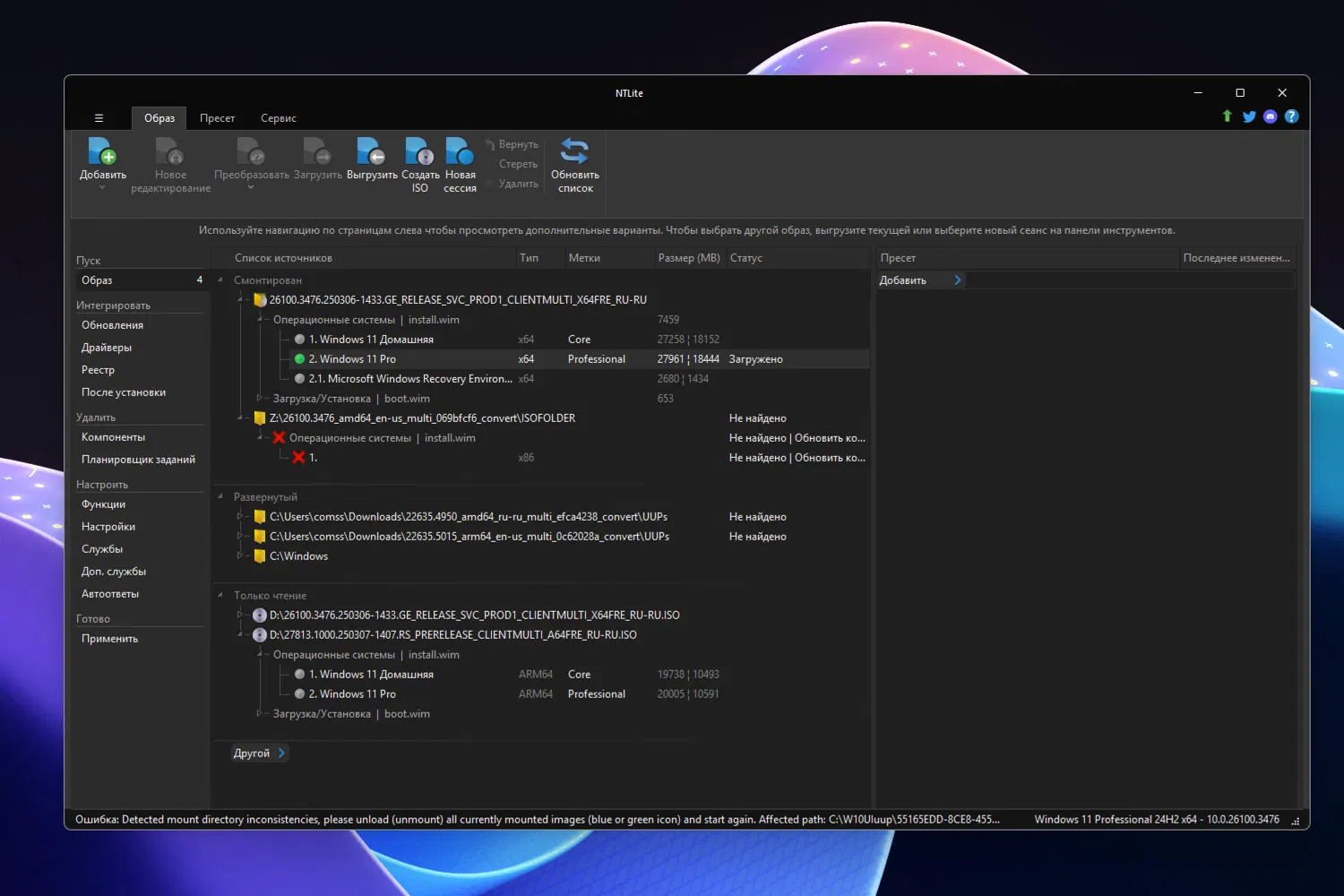Switch to the Пресет tab

tap(217, 118)
